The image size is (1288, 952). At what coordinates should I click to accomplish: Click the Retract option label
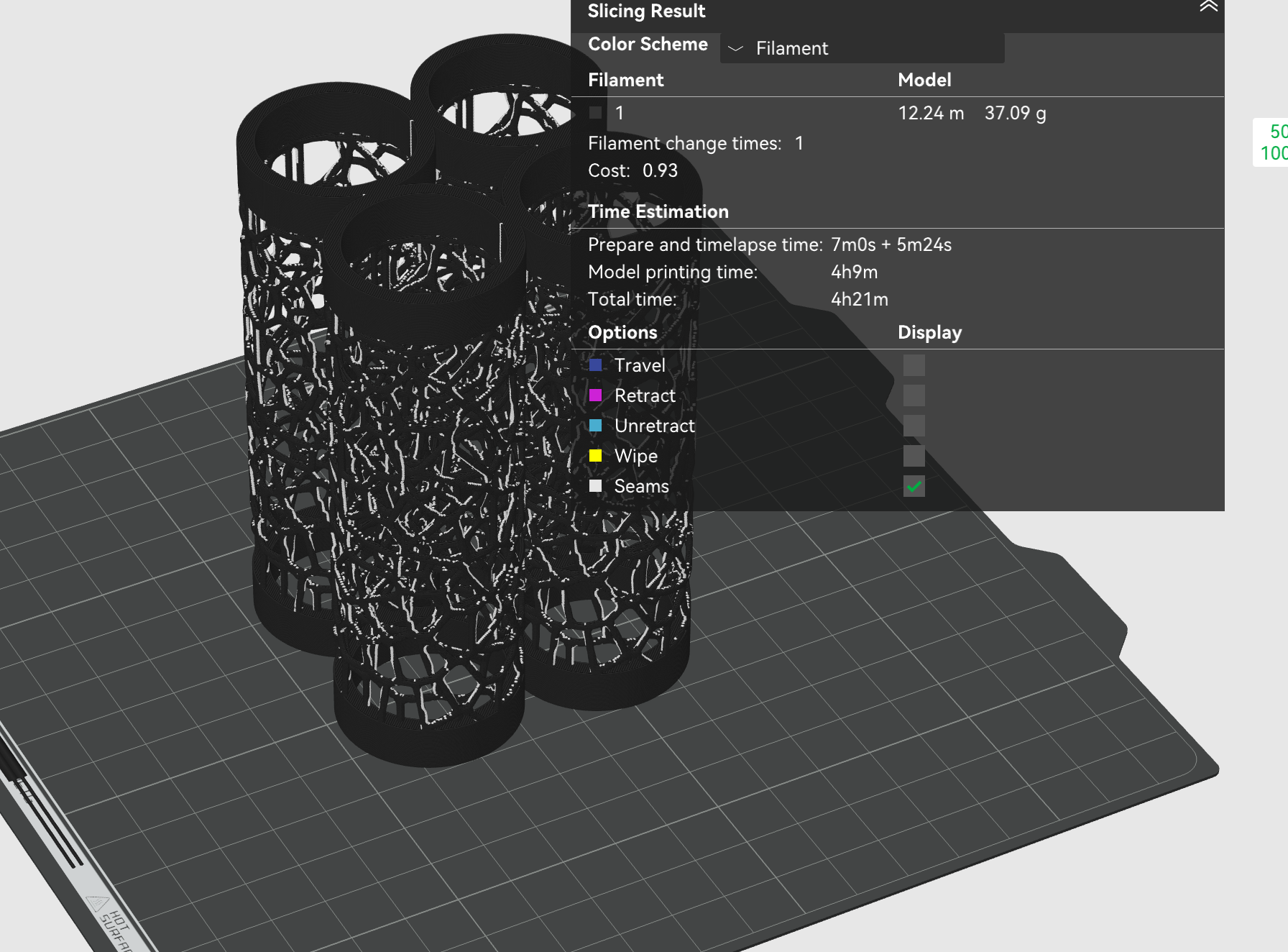coord(645,395)
